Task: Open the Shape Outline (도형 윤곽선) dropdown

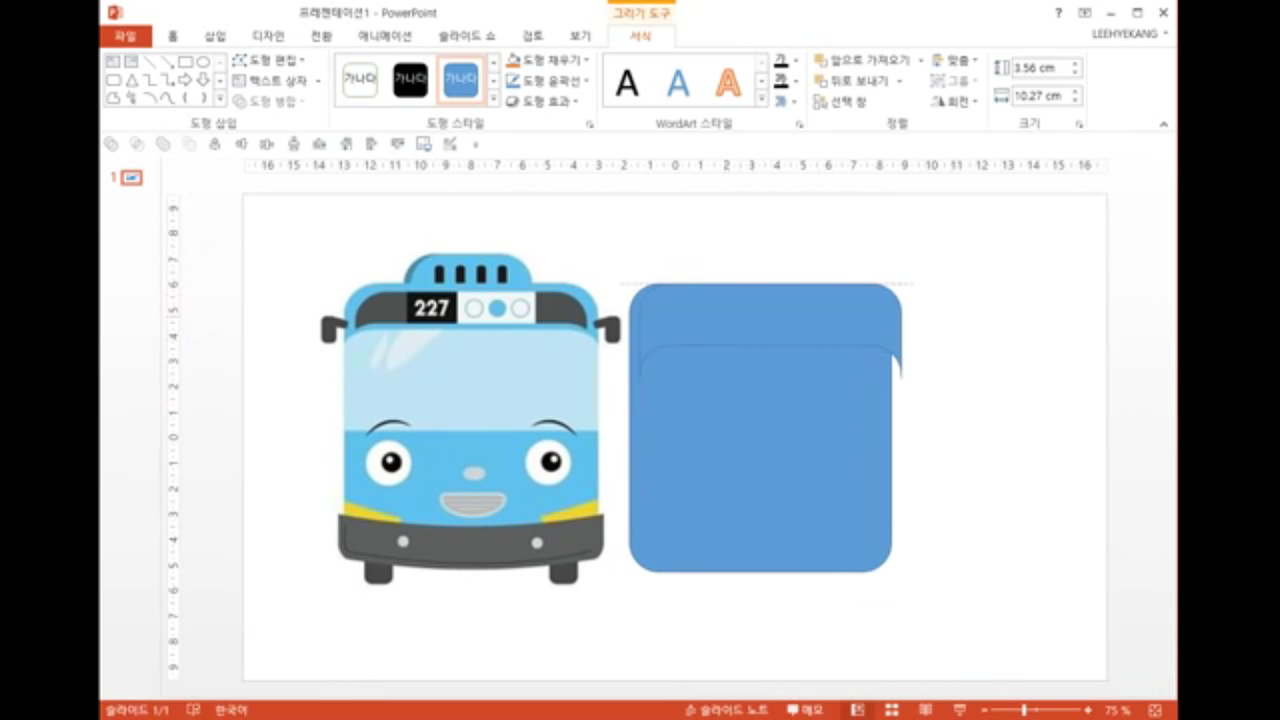Action: pyautogui.click(x=548, y=81)
